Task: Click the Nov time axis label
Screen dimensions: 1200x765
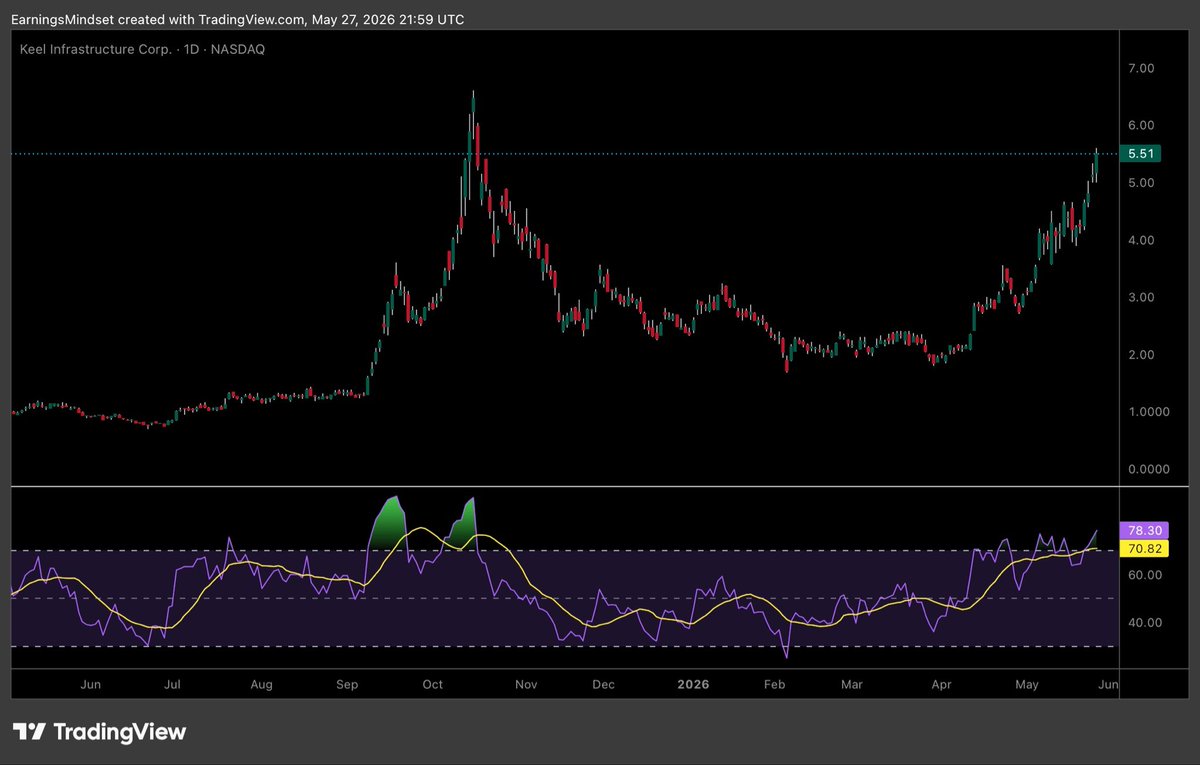Action: [x=526, y=685]
